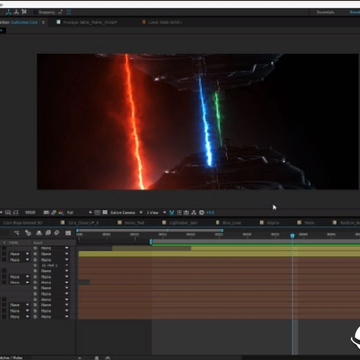Switch to the Essentials workspace
360x360 pixels.
[325, 12]
